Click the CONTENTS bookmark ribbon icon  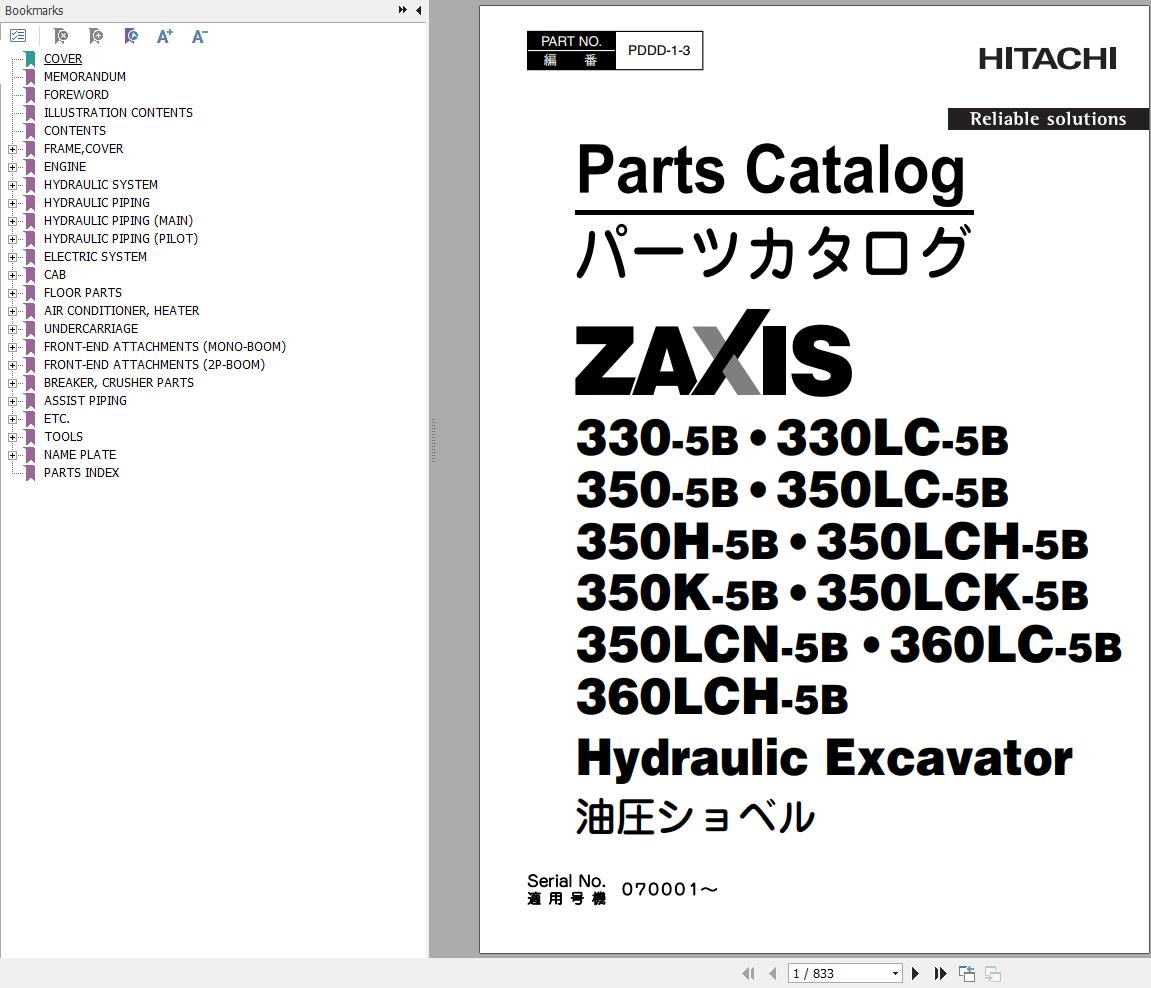tap(30, 131)
